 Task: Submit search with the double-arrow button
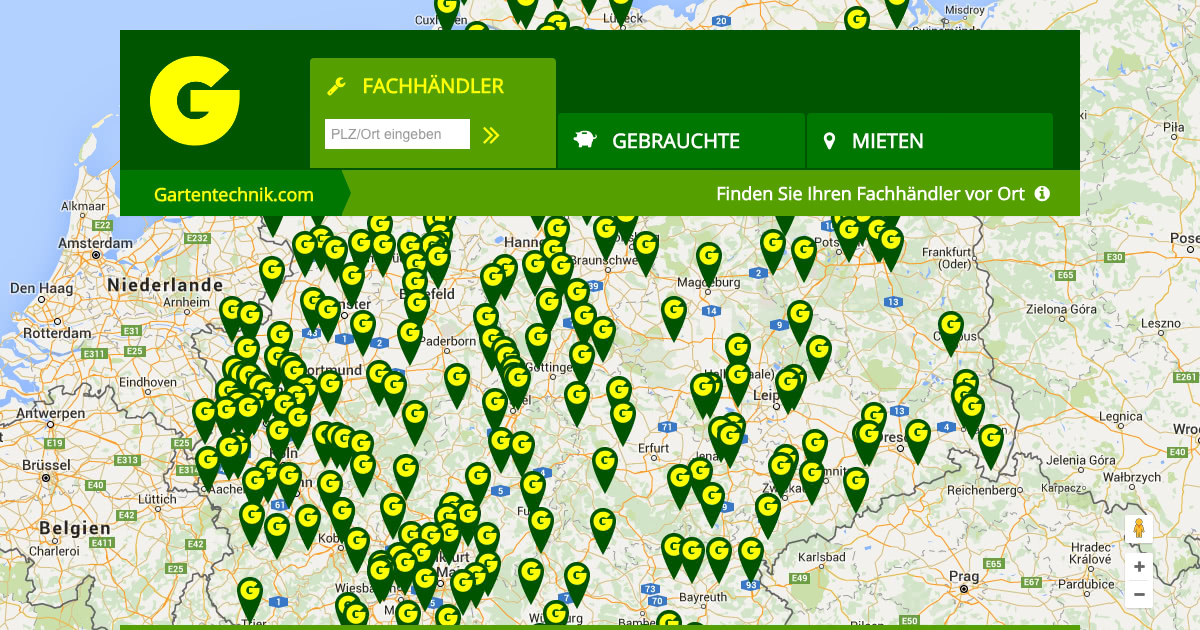[491, 135]
